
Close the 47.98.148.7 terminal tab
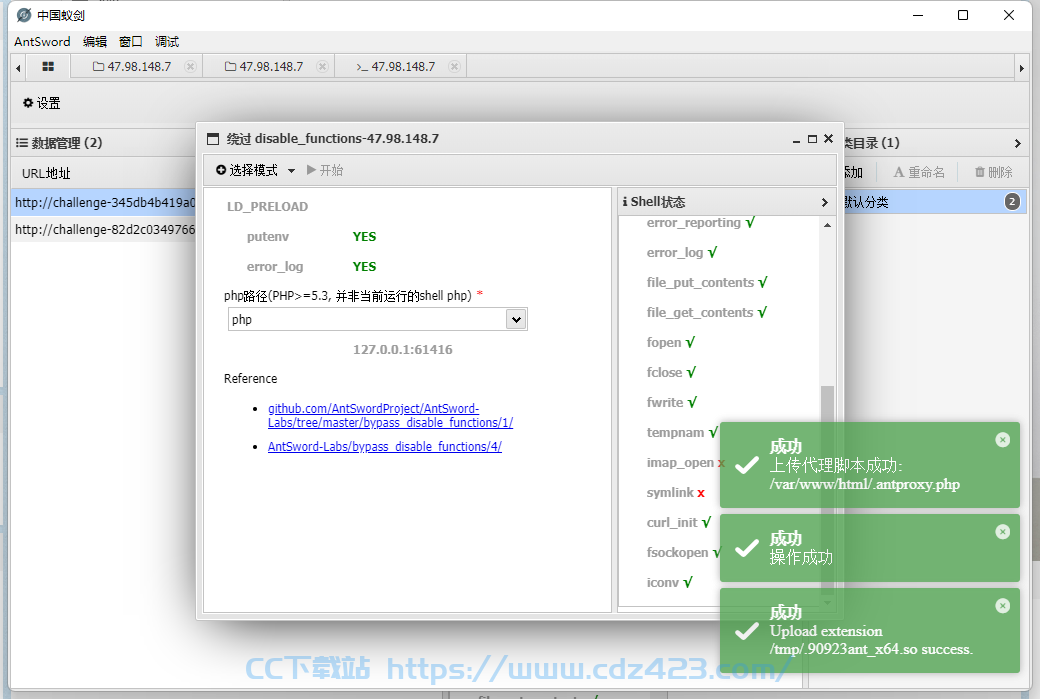coord(454,66)
